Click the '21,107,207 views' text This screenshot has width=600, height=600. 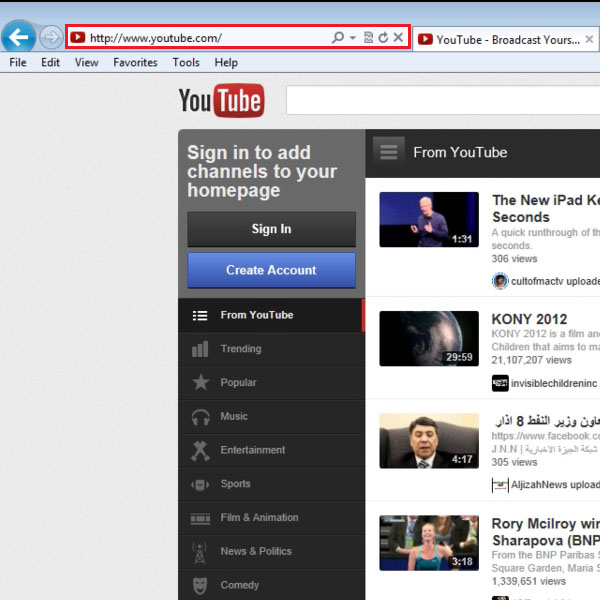point(532,360)
